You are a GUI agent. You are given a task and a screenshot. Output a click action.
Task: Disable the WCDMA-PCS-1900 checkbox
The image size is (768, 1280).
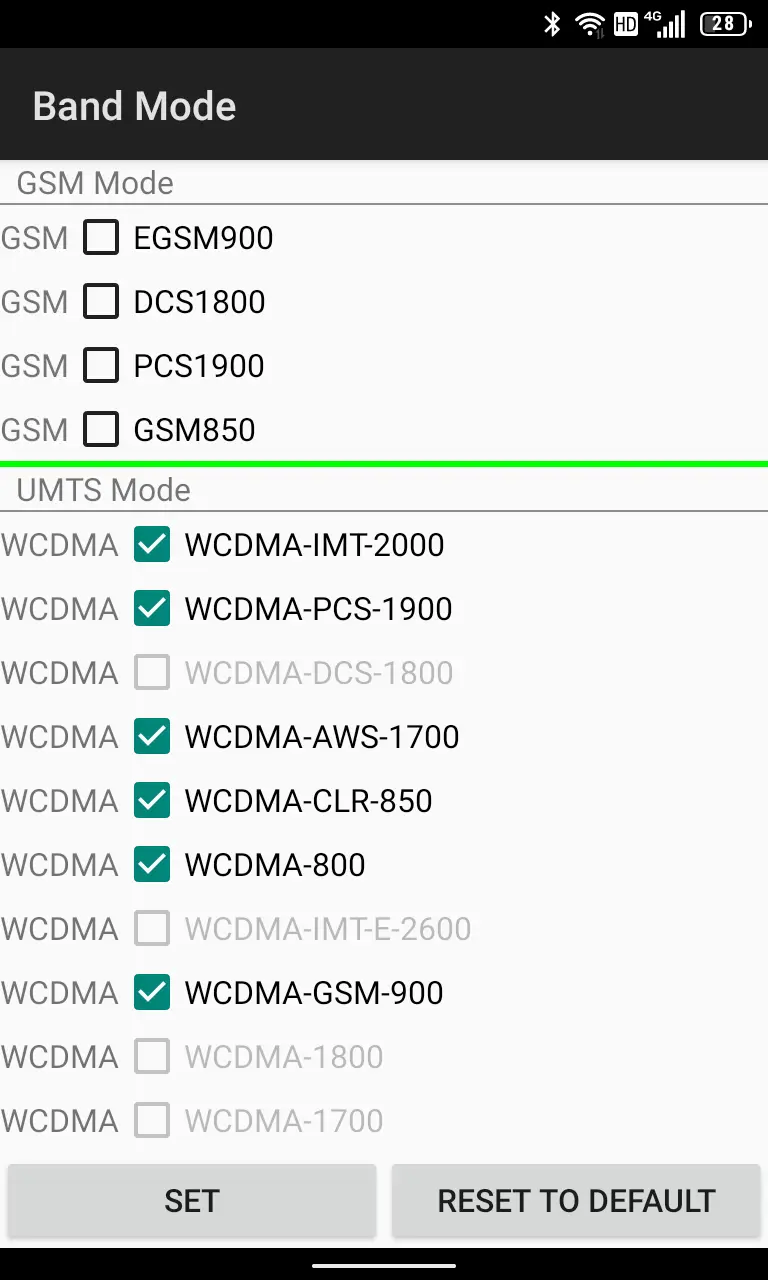click(152, 609)
